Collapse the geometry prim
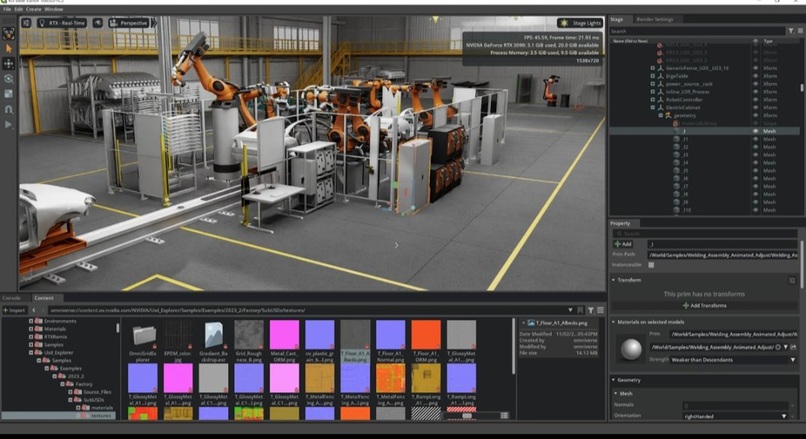Viewport: 806px width, 439px height. pyautogui.click(x=661, y=116)
